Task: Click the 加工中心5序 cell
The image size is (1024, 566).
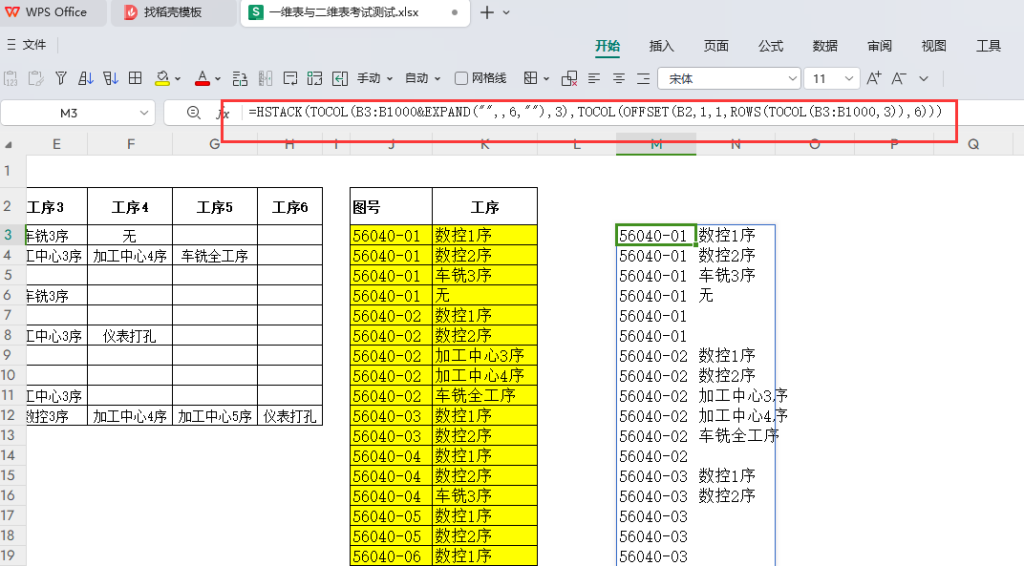Action: tap(215, 416)
